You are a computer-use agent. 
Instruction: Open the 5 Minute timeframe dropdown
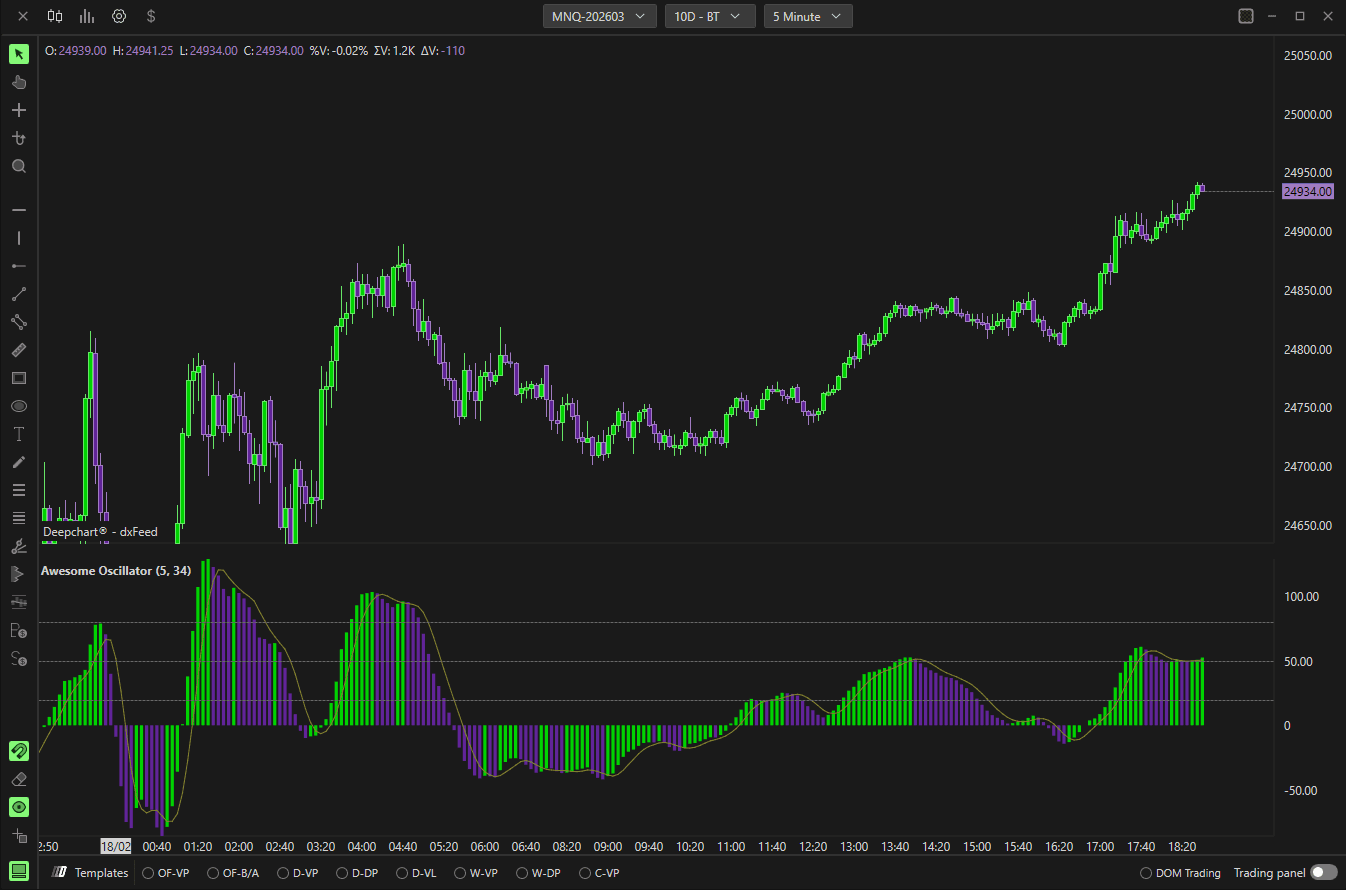(808, 16)
